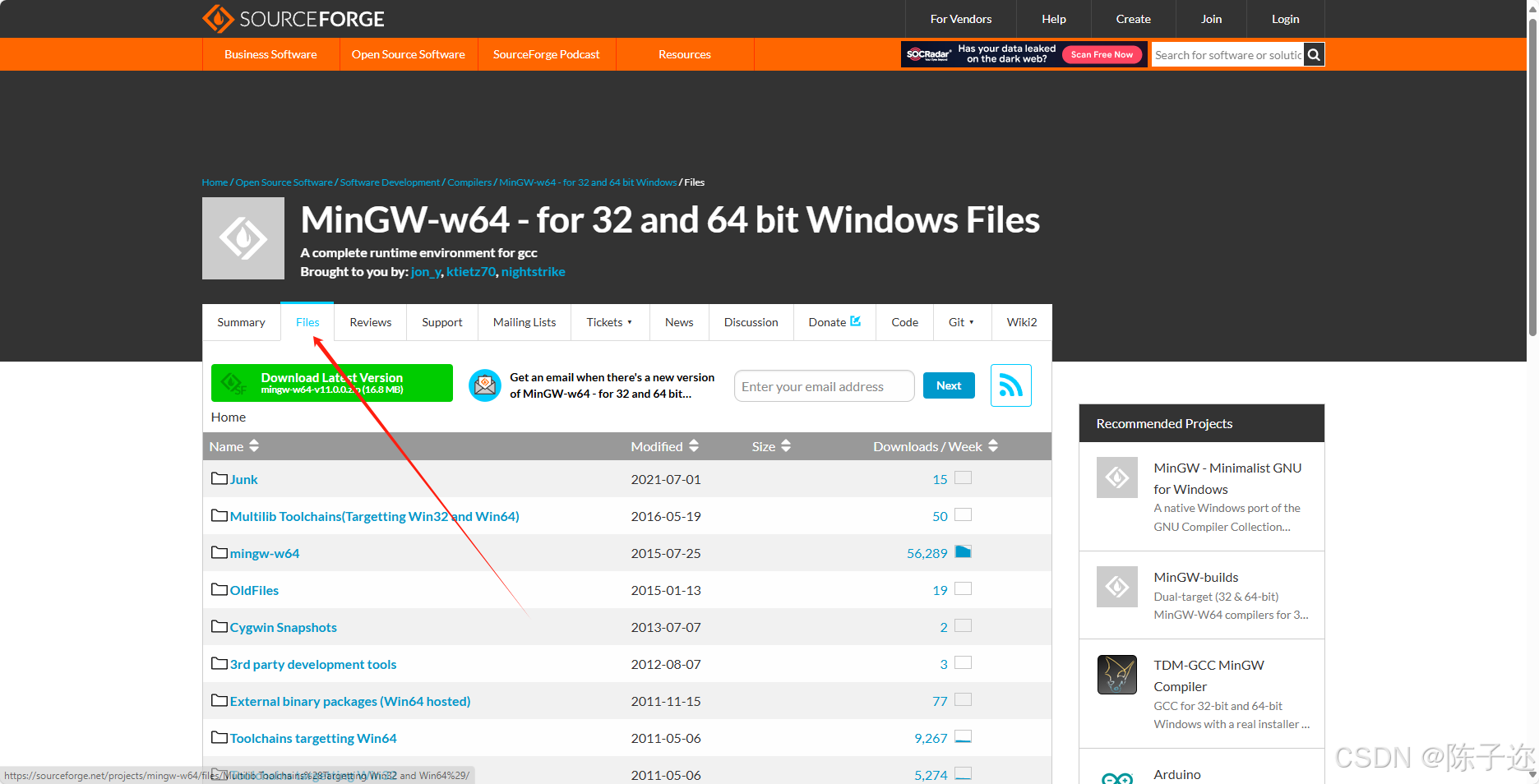Open the mingw-w64 folder link
Image resolution: width=1539 pixels, height=784 pixels.
(265, 553)
